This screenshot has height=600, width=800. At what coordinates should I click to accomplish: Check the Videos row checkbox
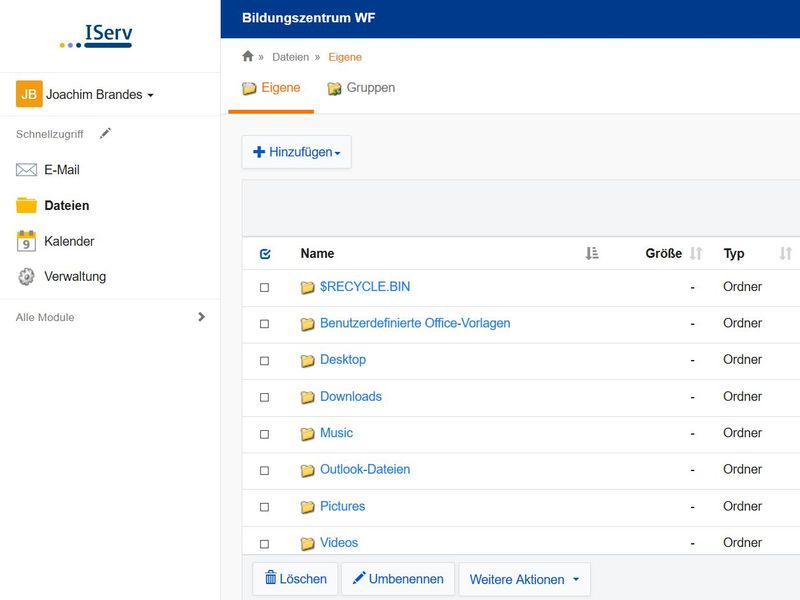(x=264, y=544)
